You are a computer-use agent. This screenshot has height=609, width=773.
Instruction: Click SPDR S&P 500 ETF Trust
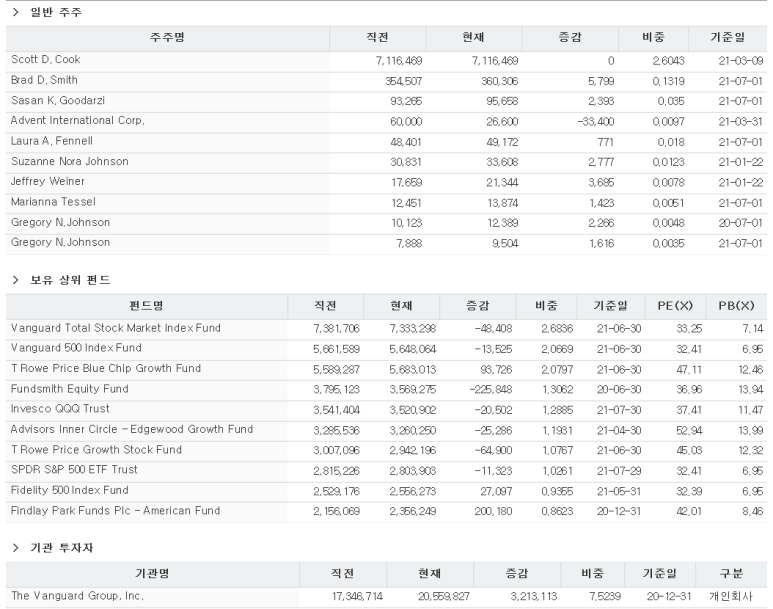point(74,469)
